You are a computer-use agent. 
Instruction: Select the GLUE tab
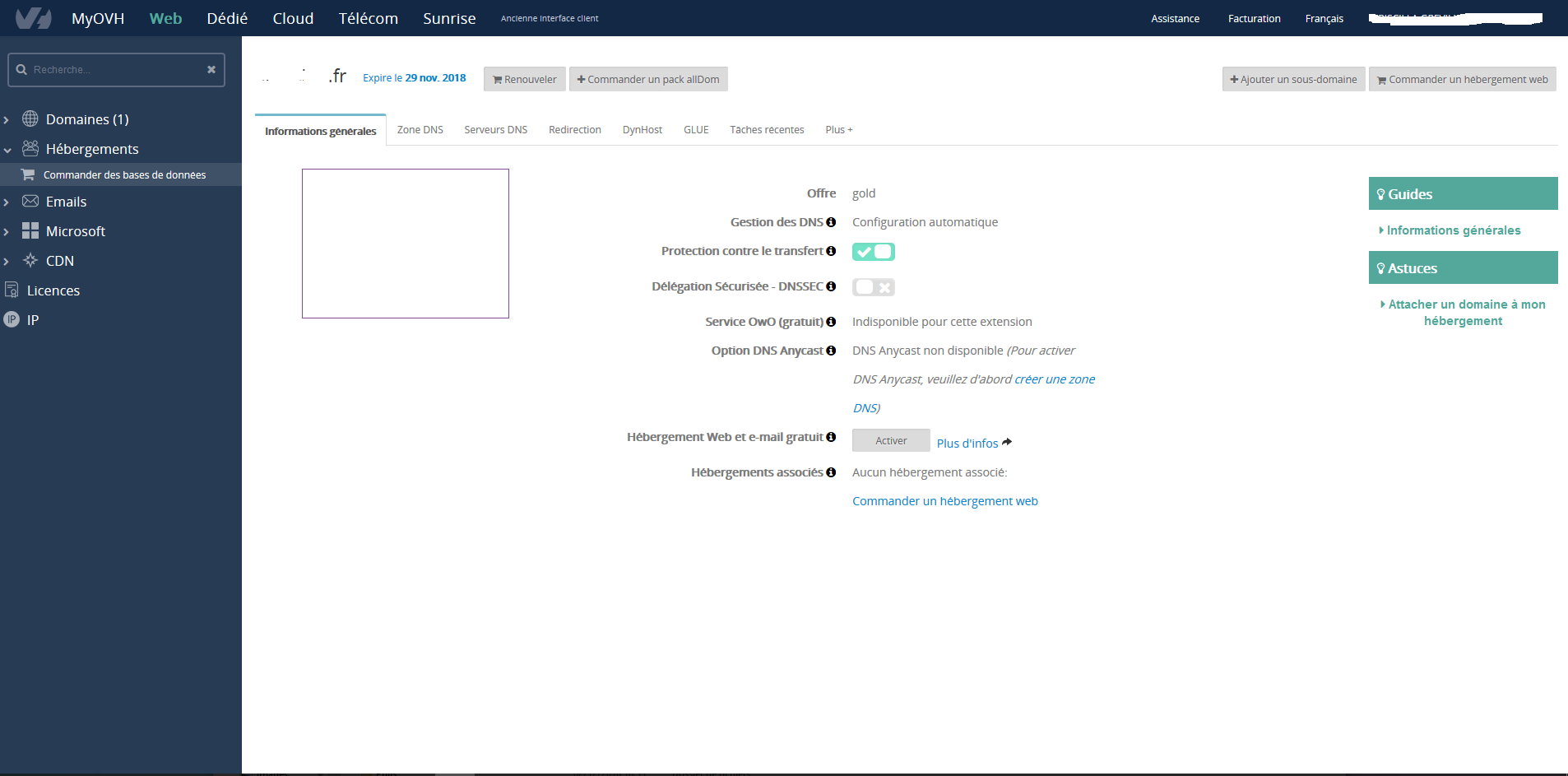pos(696,130)
